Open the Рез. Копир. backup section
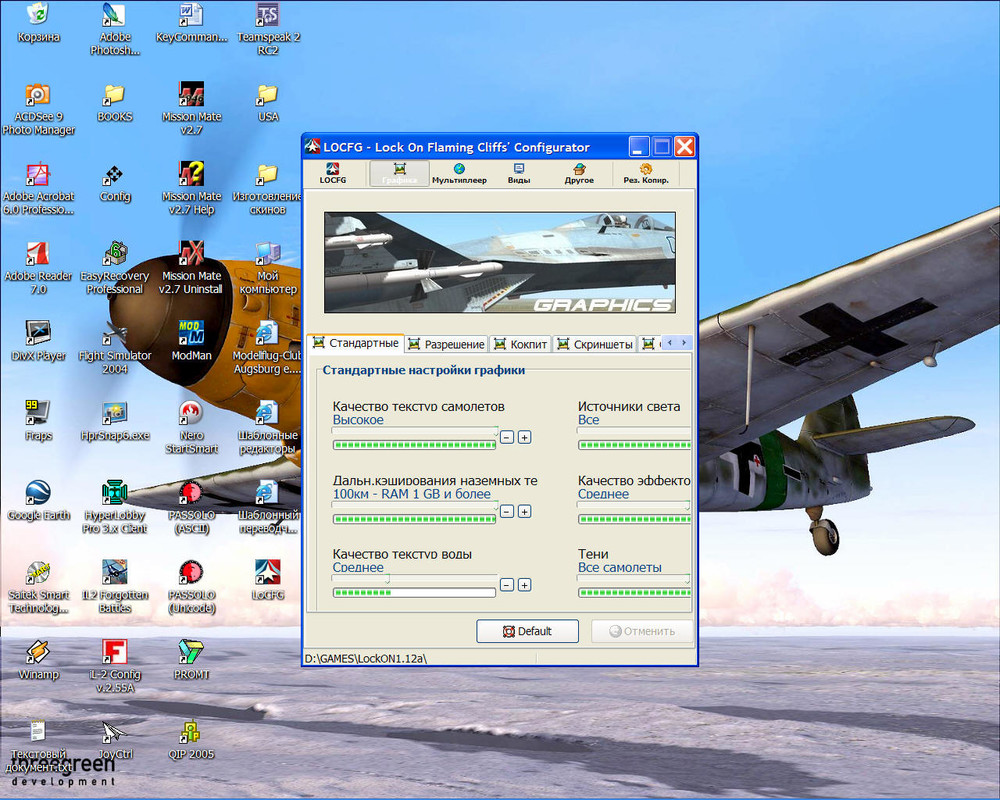The height and width of the screenshot is (800, 1000). coord(645,173)
